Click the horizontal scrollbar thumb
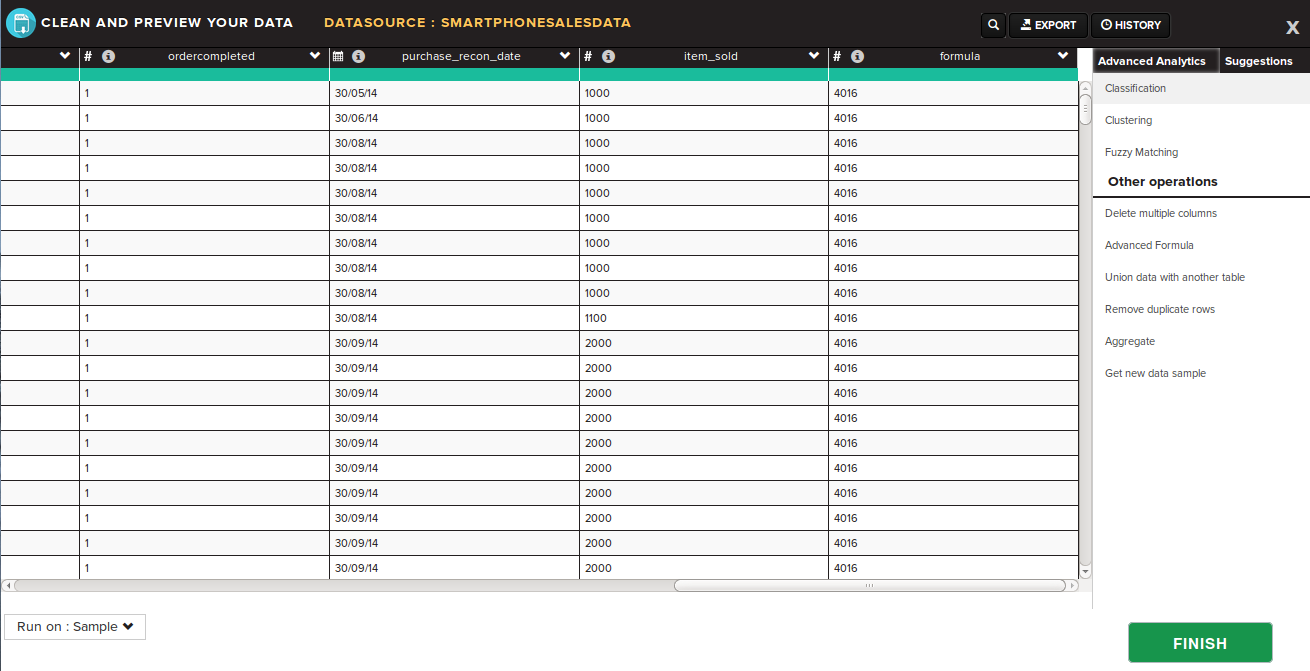Screen dimensions: 1310x671 [x=869, y=586]
